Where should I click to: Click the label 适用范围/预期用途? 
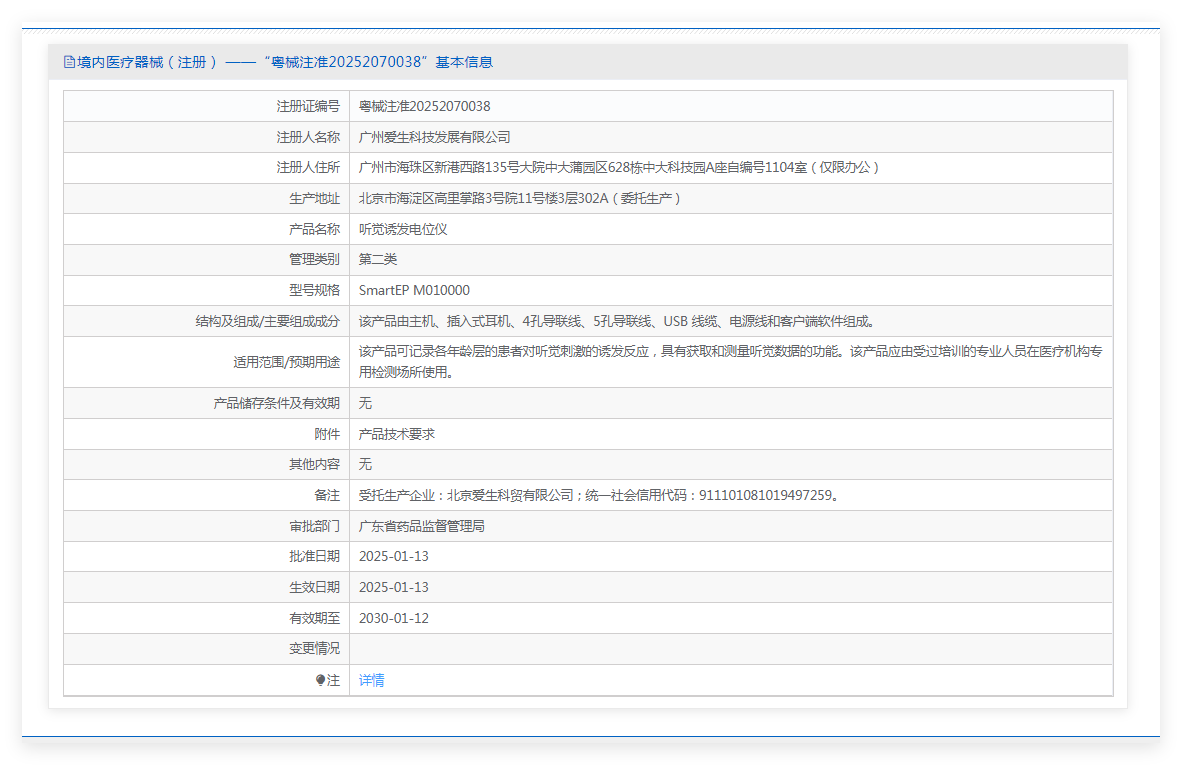[x=287, y=362]
